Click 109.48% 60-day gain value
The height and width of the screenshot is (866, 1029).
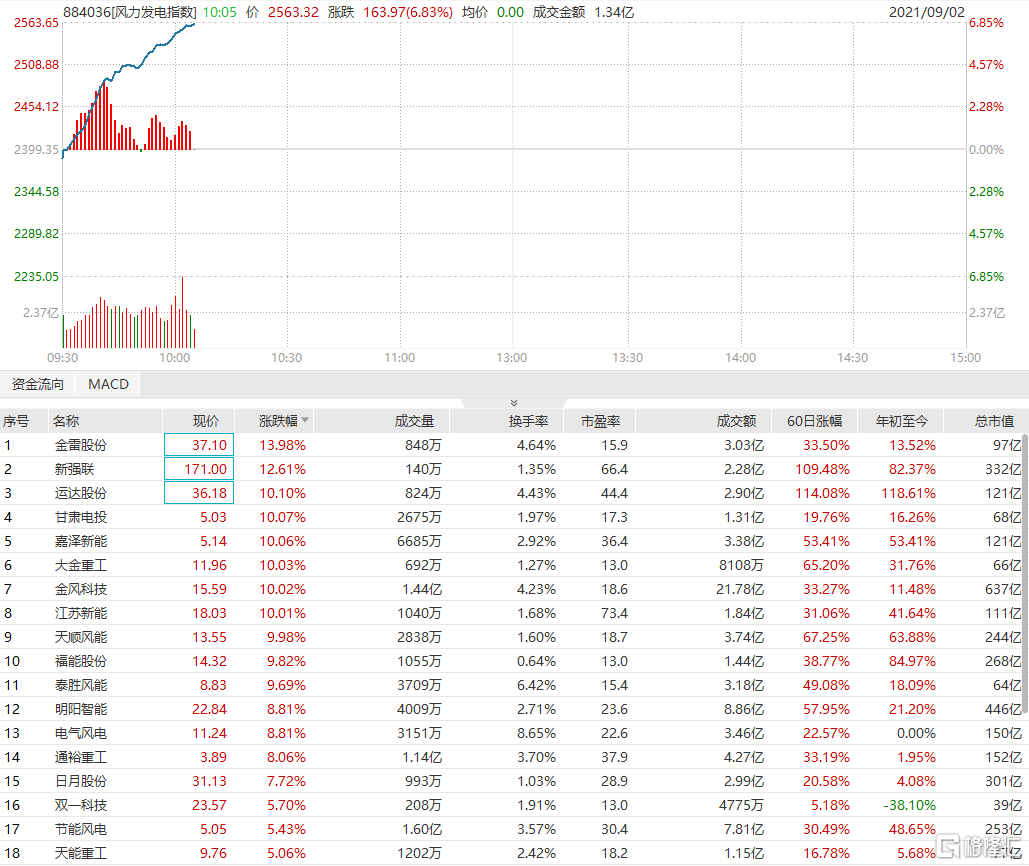click(822, 469)
